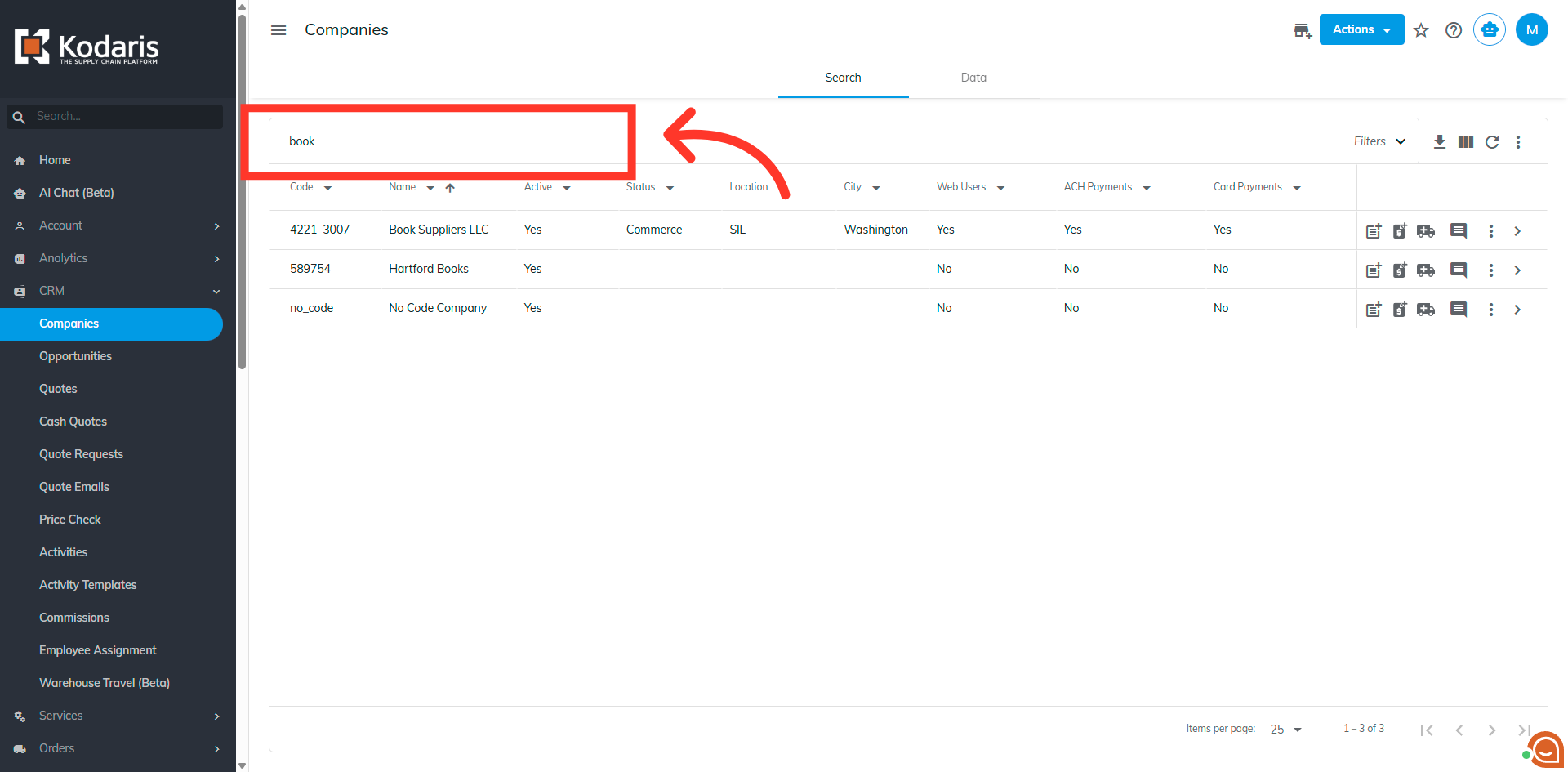
Task: Open table more-options vertical dots
Action: (1518, 142)
